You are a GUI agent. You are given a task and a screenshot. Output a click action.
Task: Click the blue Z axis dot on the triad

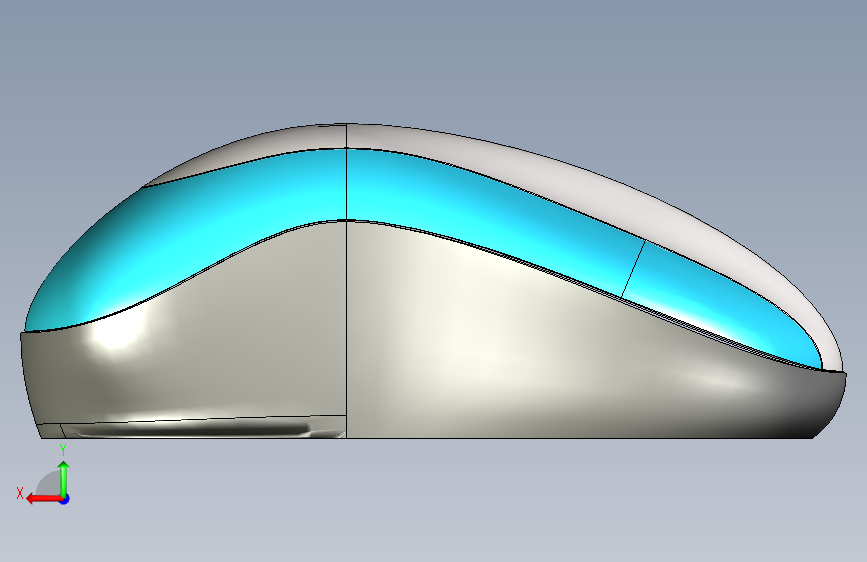pyautogui.click(x=65, y=499)
